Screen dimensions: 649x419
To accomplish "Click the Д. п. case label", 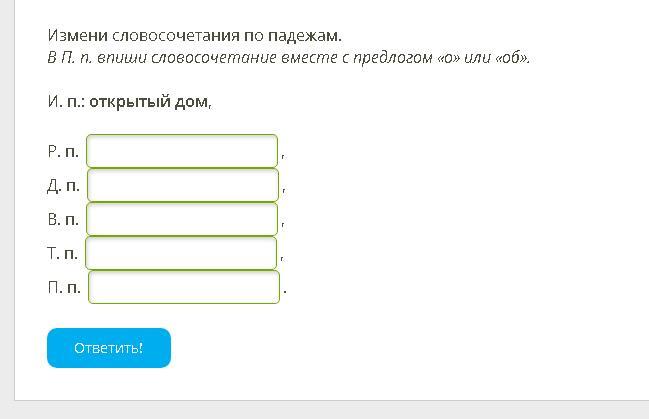I will (63, 185).
